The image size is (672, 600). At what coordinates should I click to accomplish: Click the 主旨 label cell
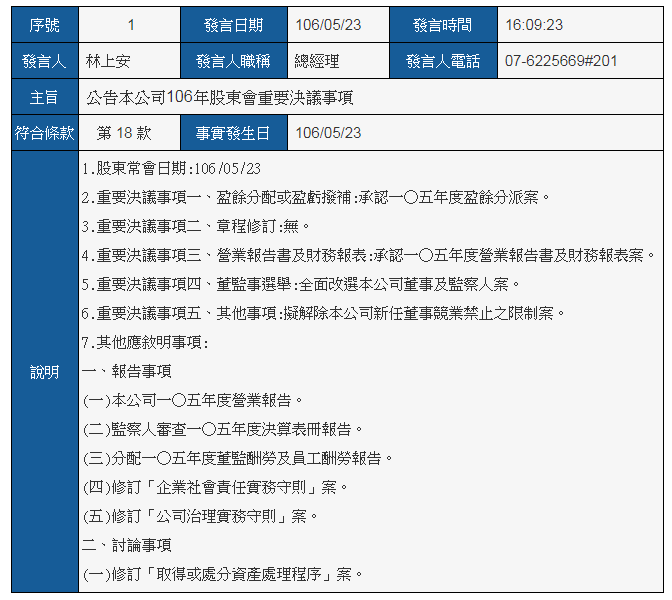coord(45,97)
